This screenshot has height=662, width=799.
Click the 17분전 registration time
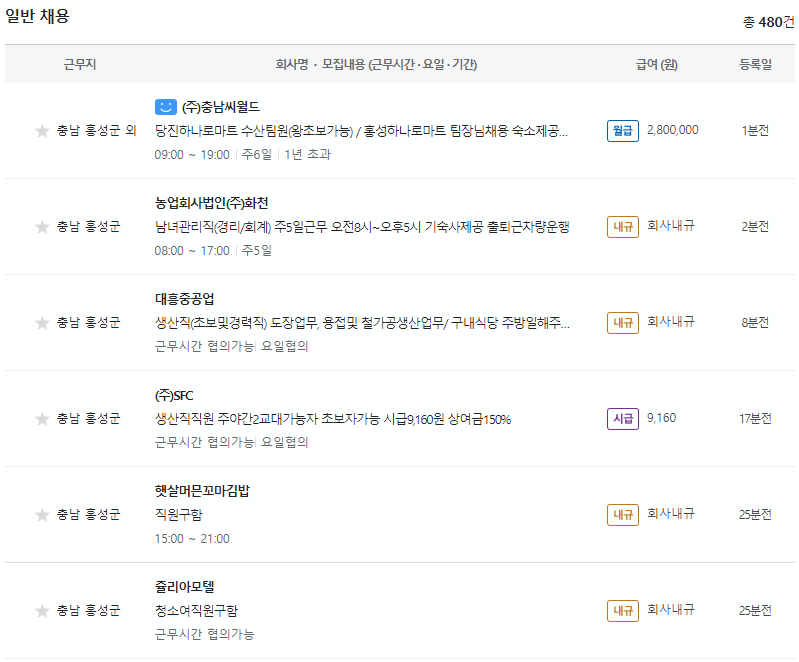point(755,419)
